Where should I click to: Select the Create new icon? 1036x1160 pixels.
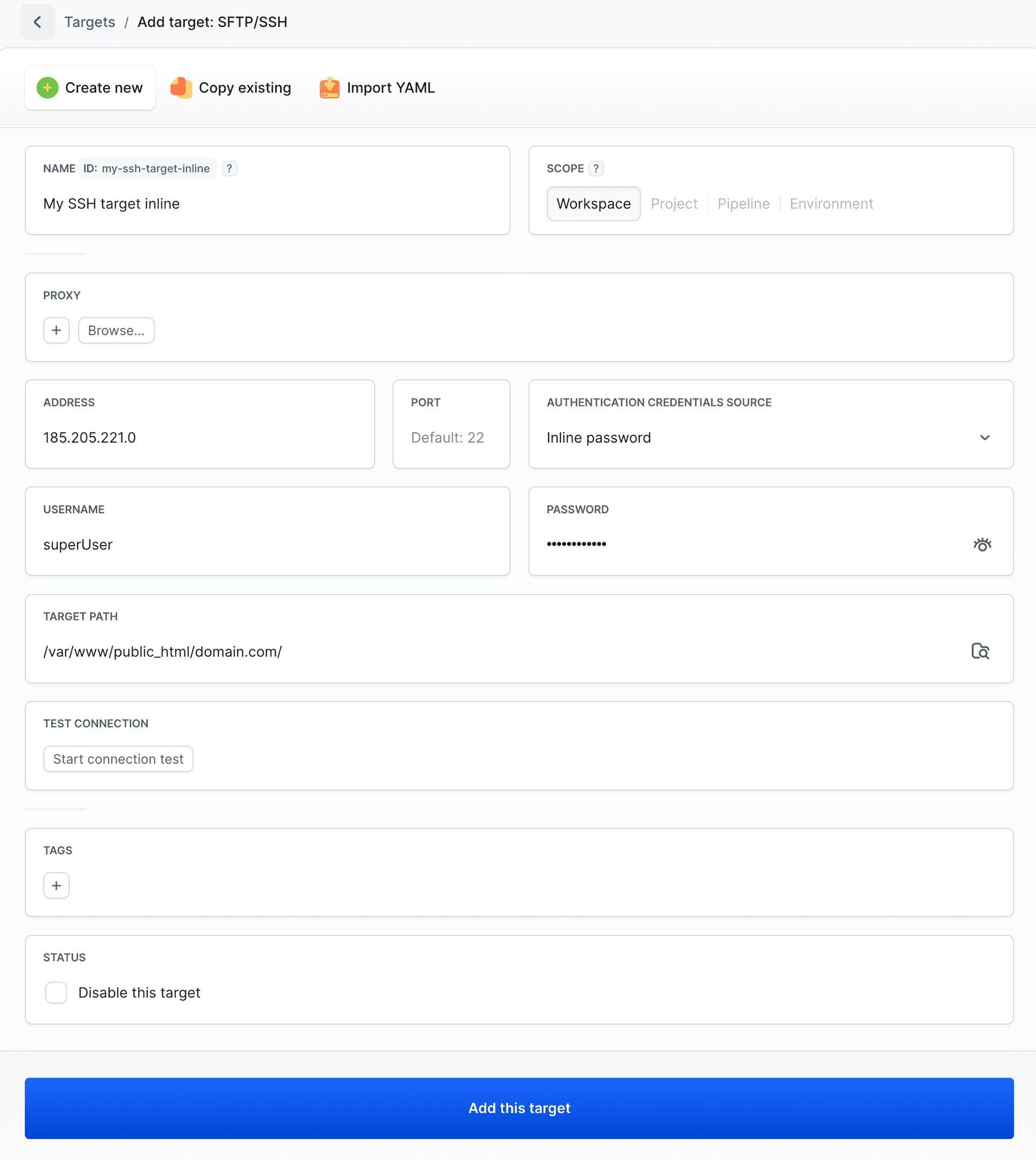point(49,87)
